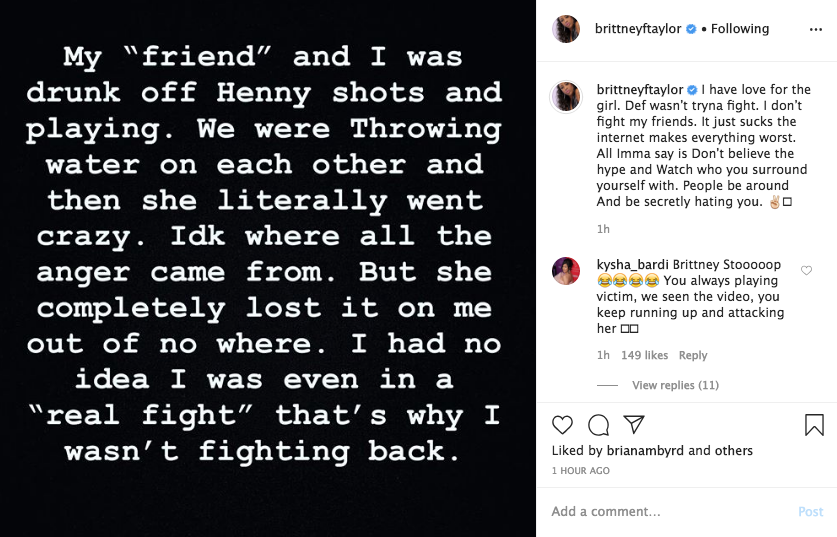Like kysha_bardi's comment with small heart
Screen dimensions: 837x537
[806, 270]
